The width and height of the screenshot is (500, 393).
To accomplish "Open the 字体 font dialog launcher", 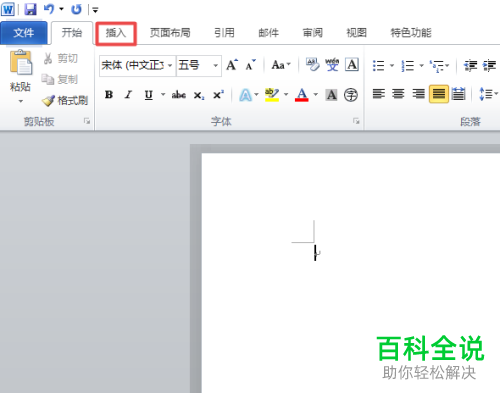I will (x=356, y=121).
